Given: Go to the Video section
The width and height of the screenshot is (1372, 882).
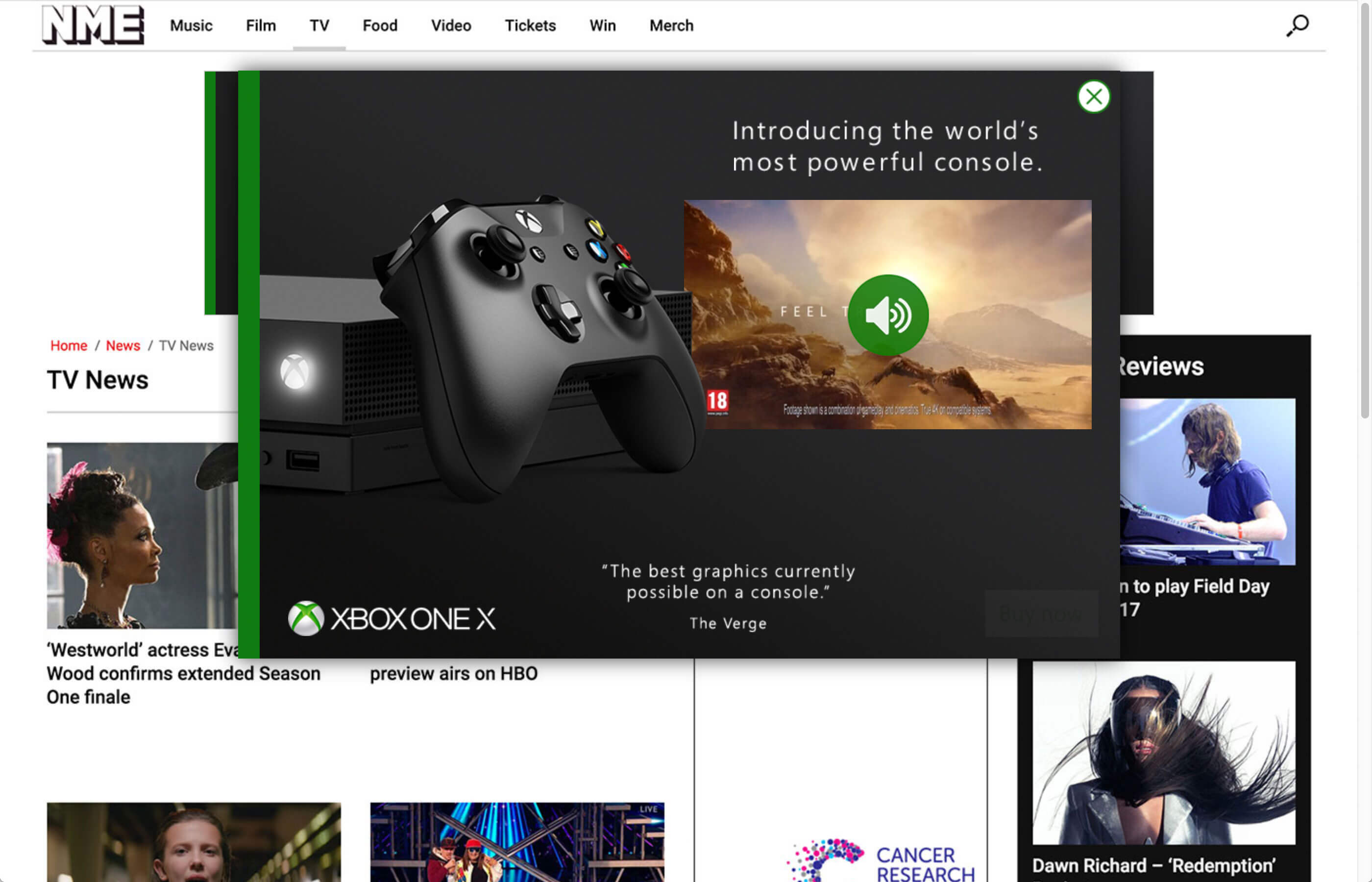Looking at the screenshot, I should 451,26.
